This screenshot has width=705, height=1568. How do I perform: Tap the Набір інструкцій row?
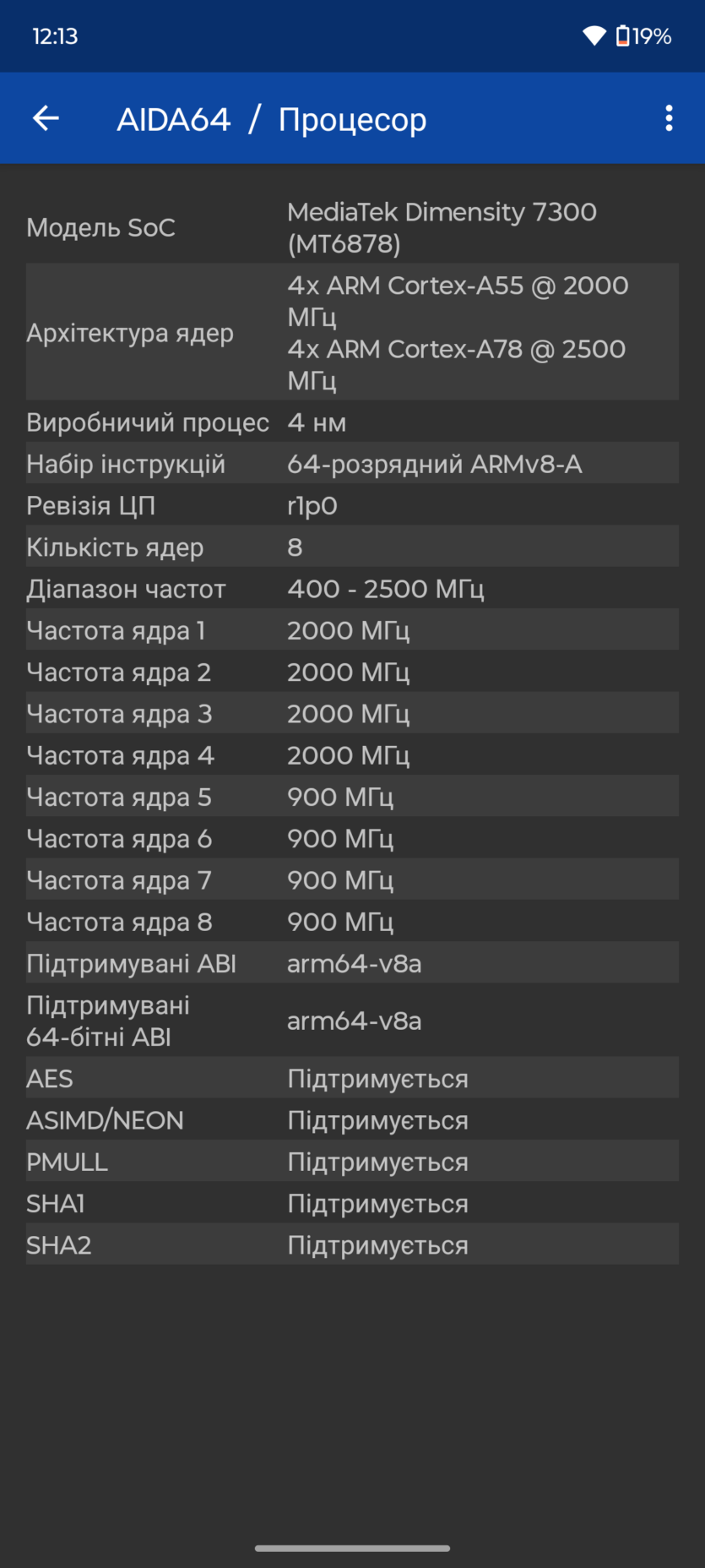pos(352,463)
